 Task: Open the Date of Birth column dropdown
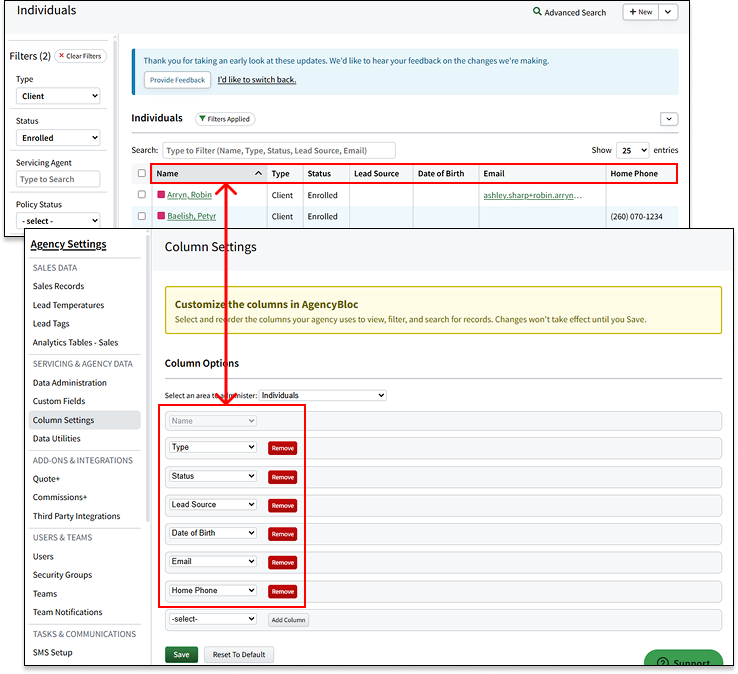tap(213, 533)
